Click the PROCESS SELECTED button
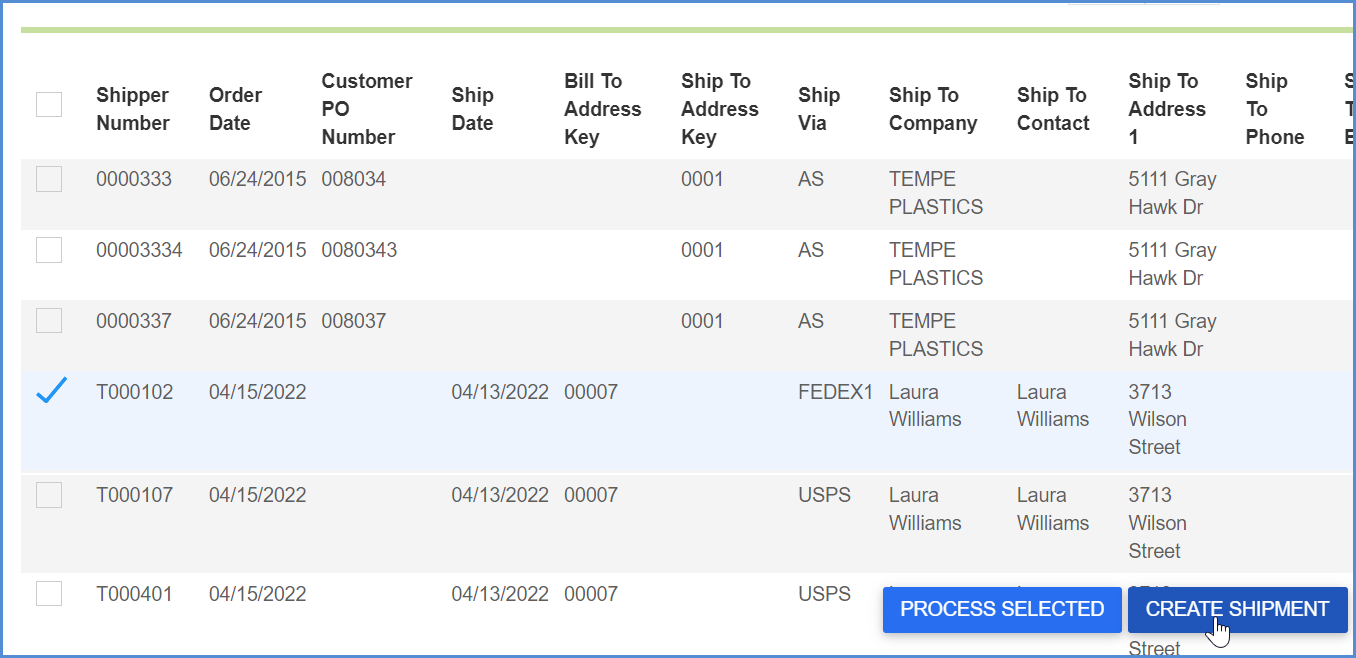 click(x=1002, y=610)
